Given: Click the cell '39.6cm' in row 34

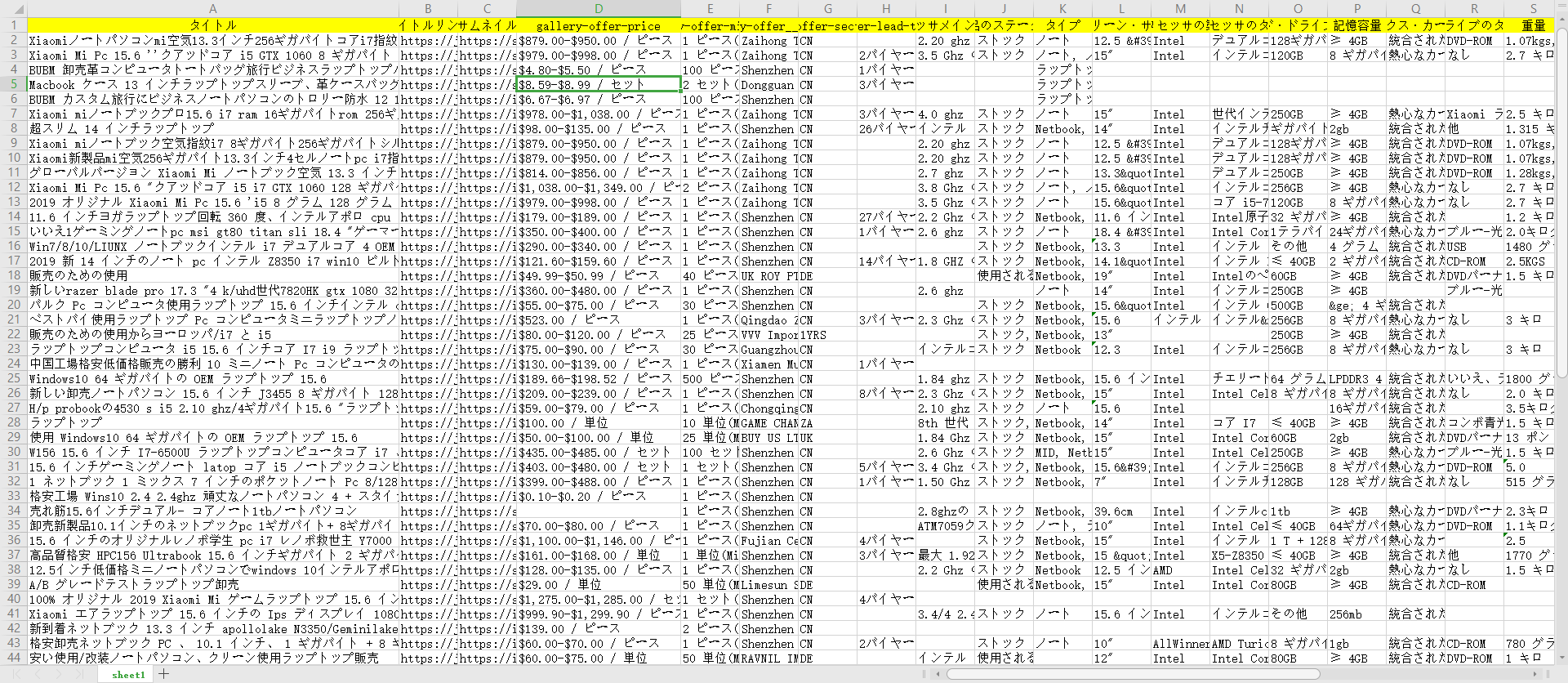Looking at the screenshot, I should (1121, 511).
